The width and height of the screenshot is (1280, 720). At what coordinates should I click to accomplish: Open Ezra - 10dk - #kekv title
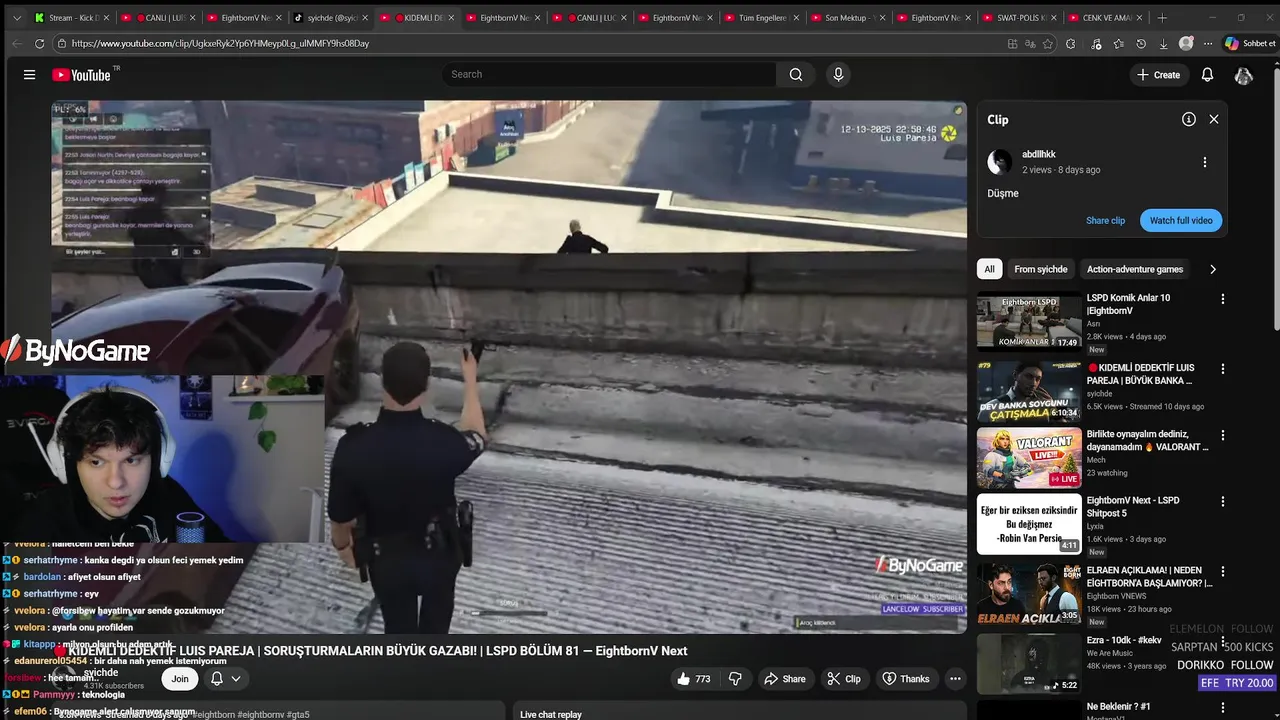[x=1124, y=640]
